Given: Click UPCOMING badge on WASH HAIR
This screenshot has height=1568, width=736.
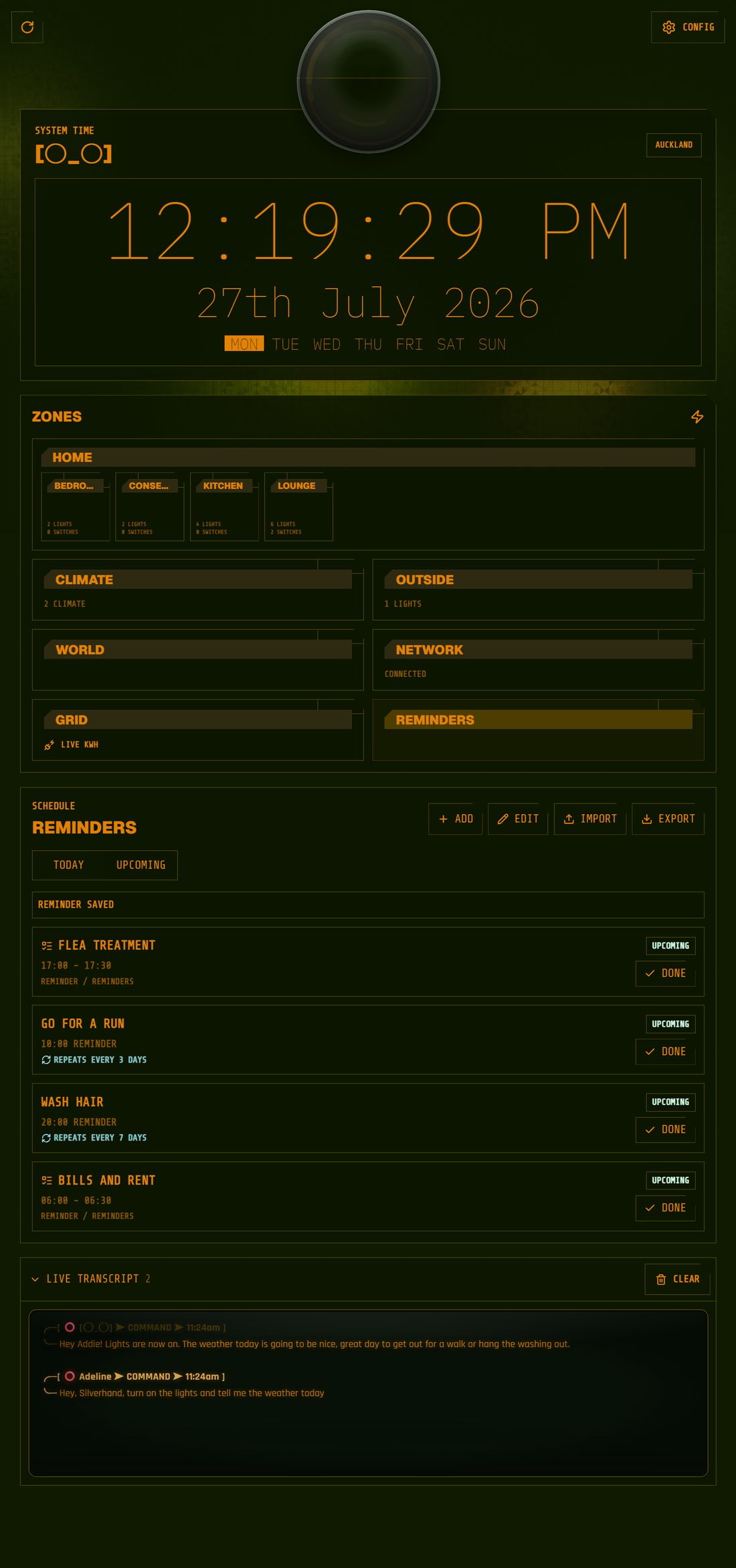Looking at the screenshot, I should 670,1102.
